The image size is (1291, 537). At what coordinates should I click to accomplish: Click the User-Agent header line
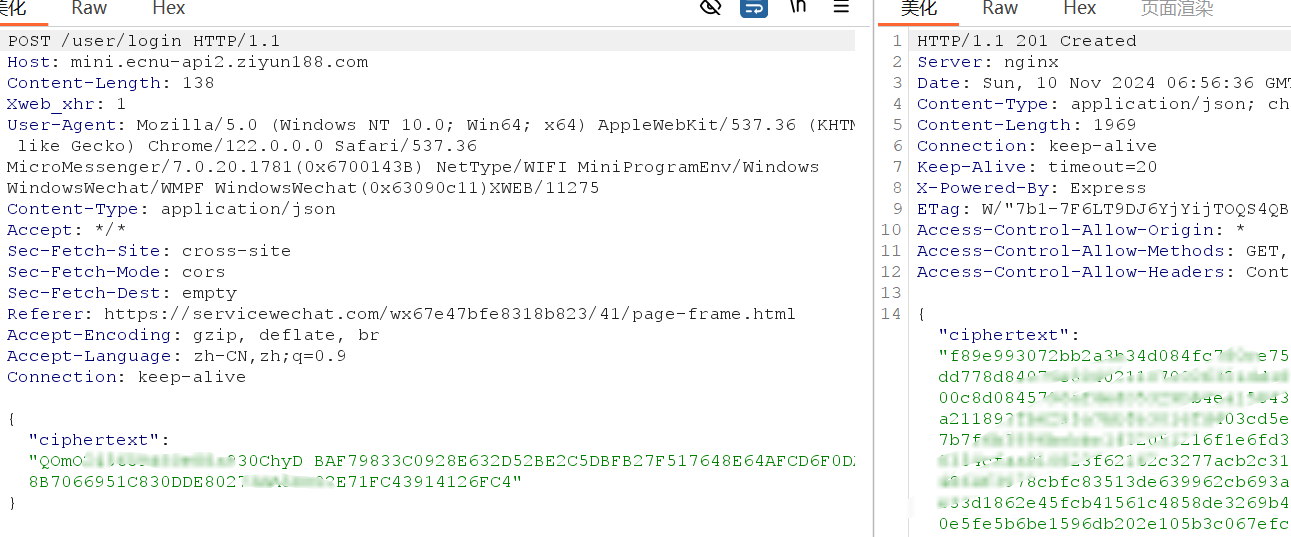[x=431, y=125]
